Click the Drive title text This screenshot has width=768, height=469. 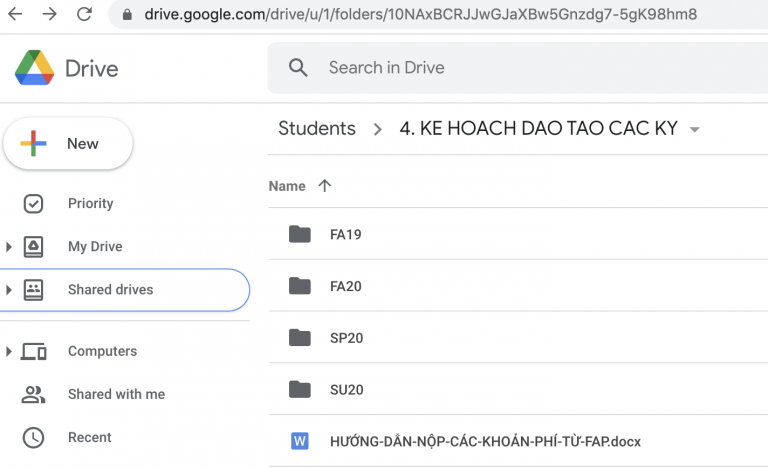tap(92, 69)
